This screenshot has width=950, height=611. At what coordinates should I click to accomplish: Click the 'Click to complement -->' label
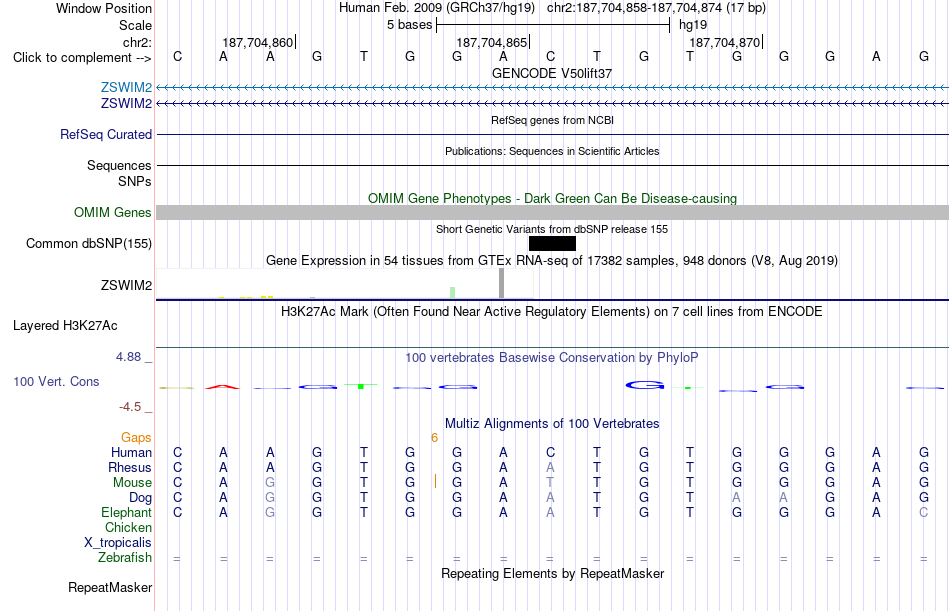(82, 58)
